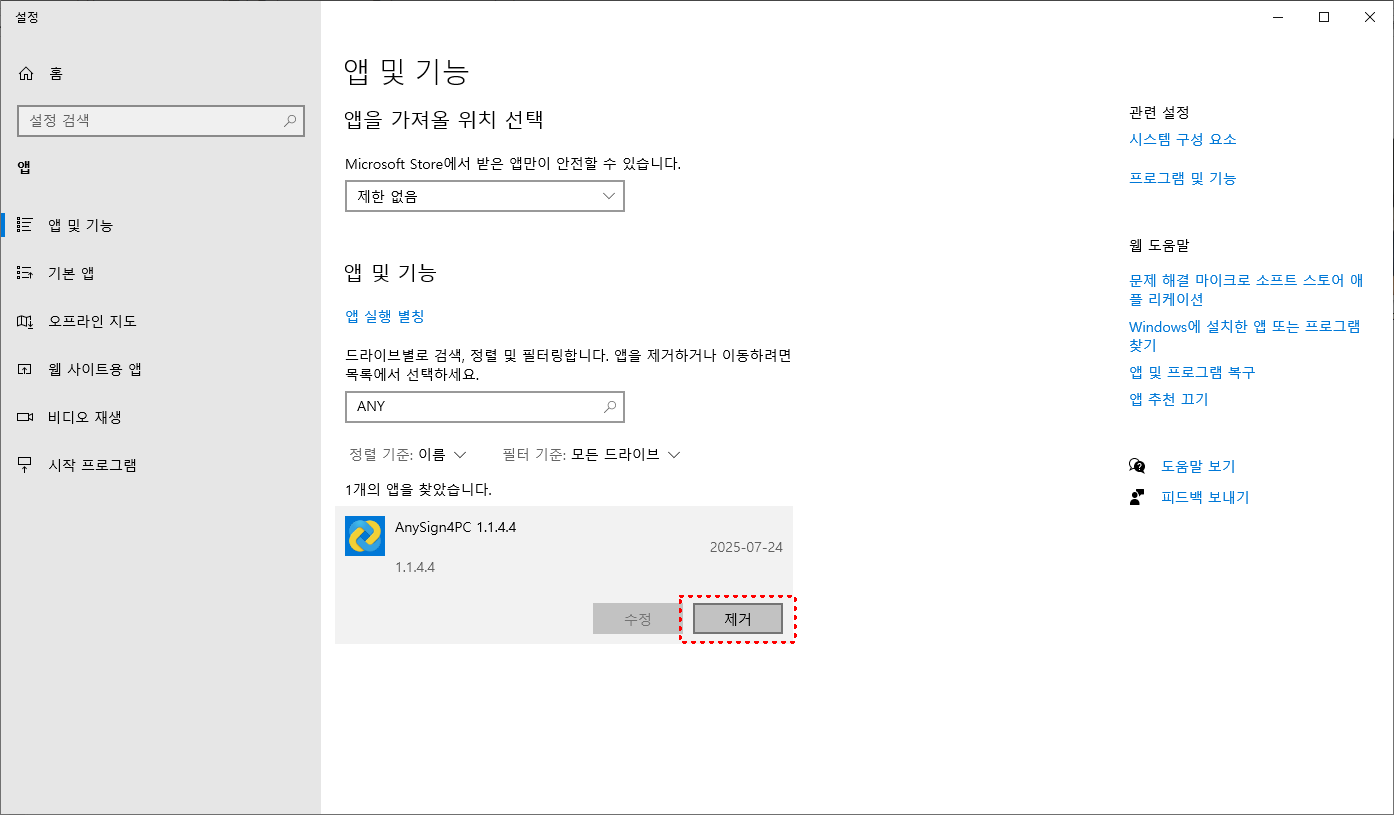1394x815 pixels.
Task: Click the 피드백 보내기 feedback icon
Action: (x=1138, y=496)
